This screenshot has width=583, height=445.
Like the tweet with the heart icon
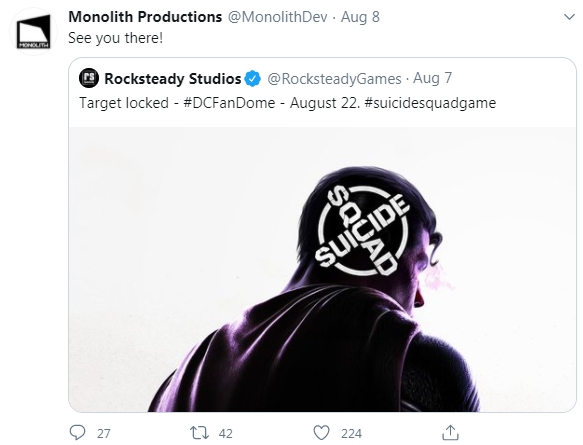pos(321,433)
